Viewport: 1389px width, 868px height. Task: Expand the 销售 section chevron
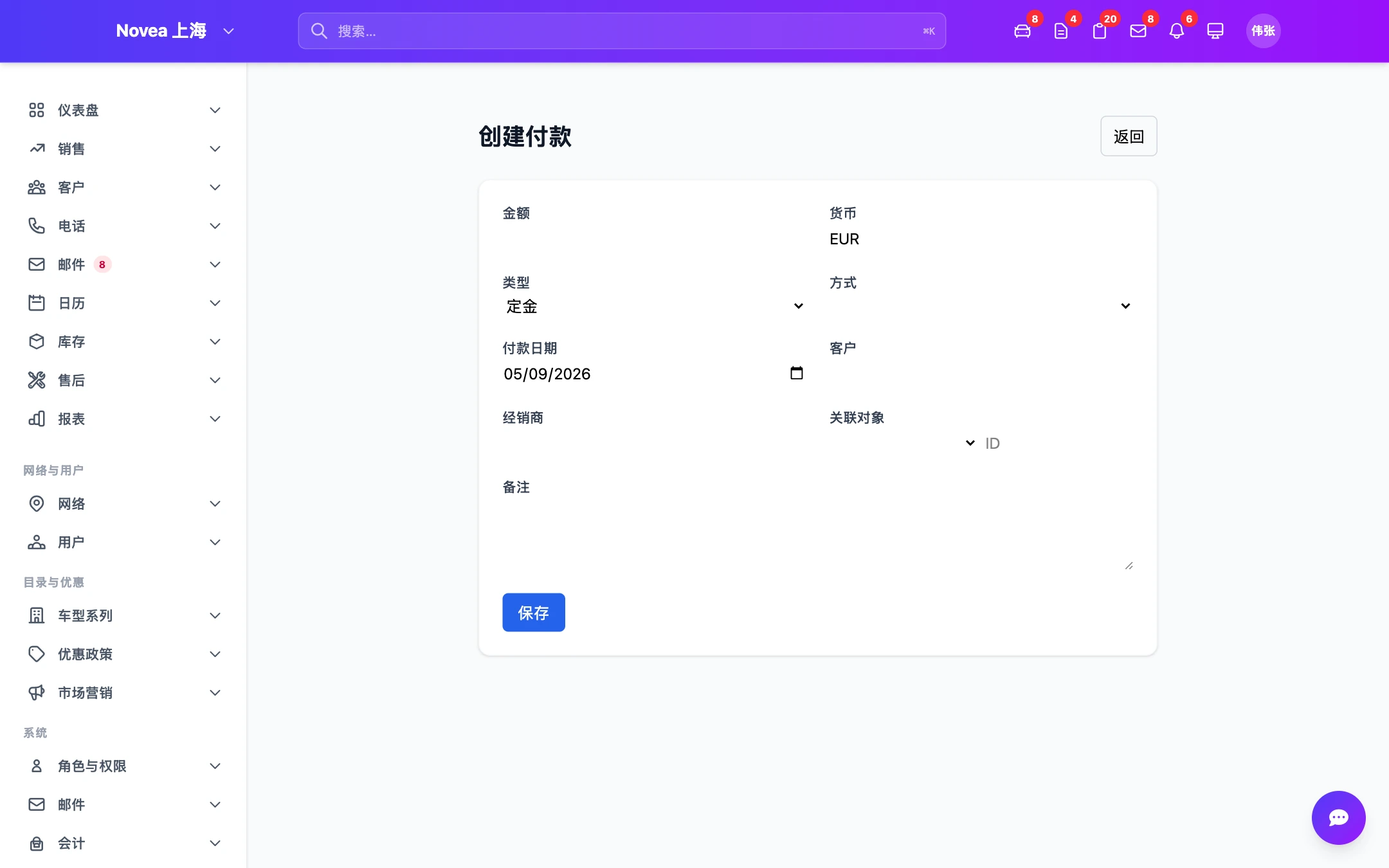[215, 149]
